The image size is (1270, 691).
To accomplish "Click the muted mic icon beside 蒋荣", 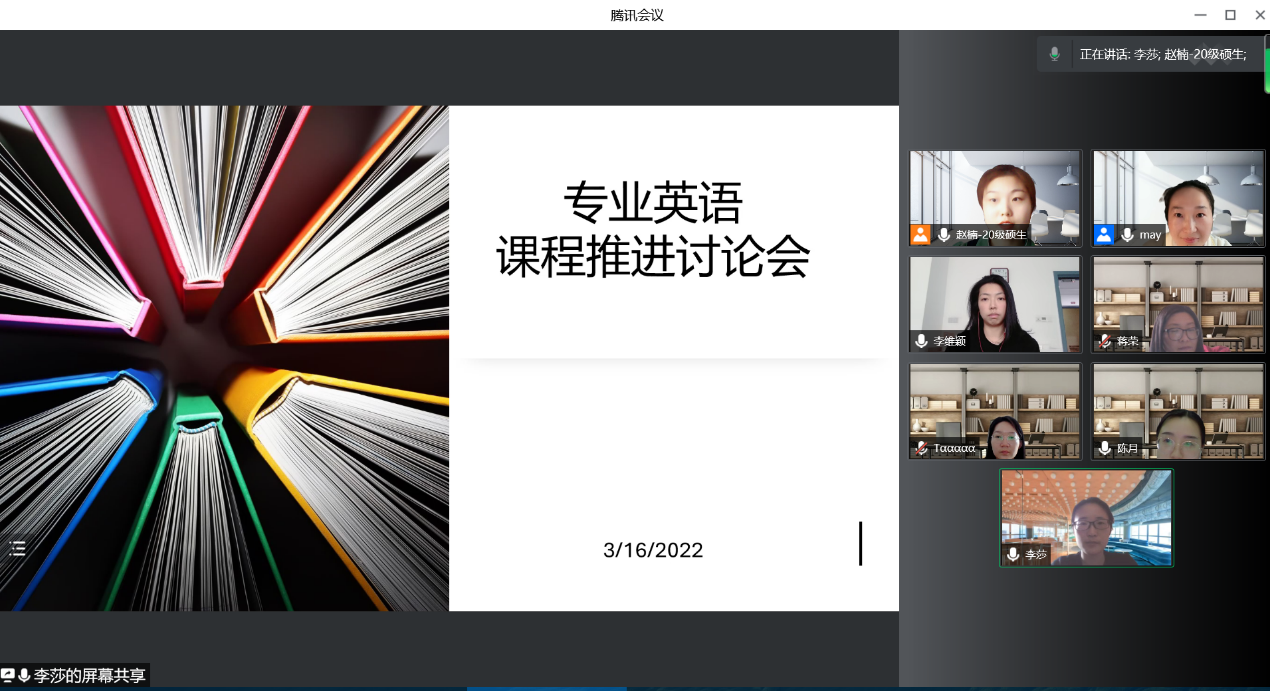I will pyautogui.click(x=1104, y=341).
